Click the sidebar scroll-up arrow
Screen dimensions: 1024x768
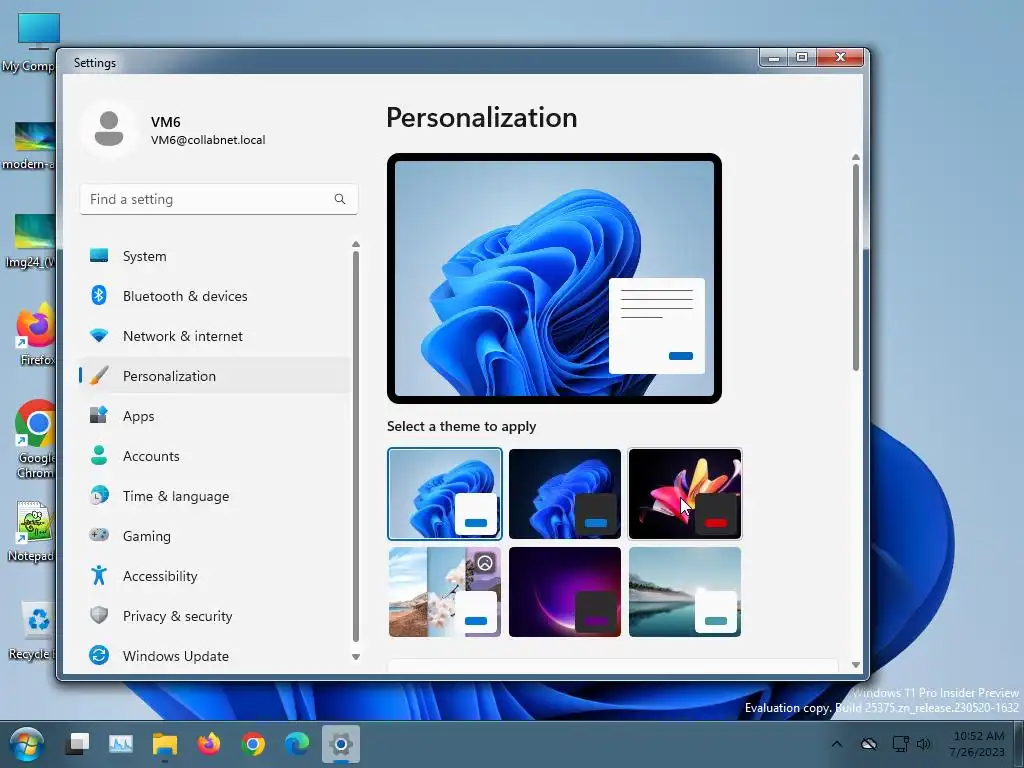pos(356,244)
